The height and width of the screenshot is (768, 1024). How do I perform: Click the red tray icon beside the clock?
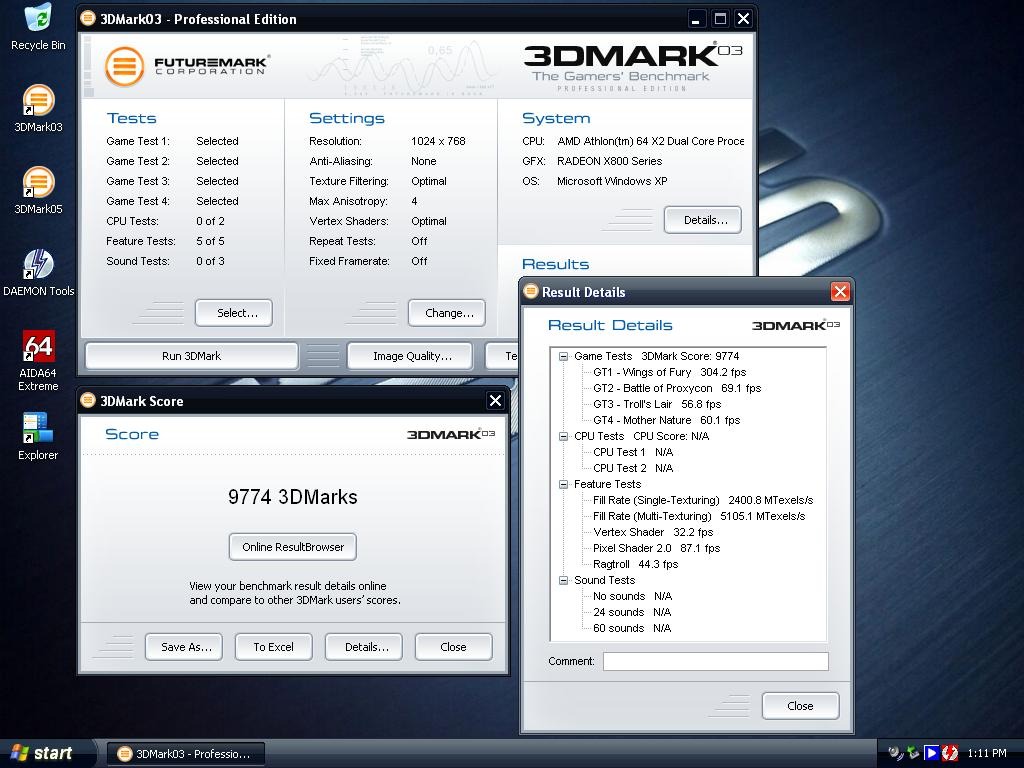pyautogui.click(x=950, y=753)
